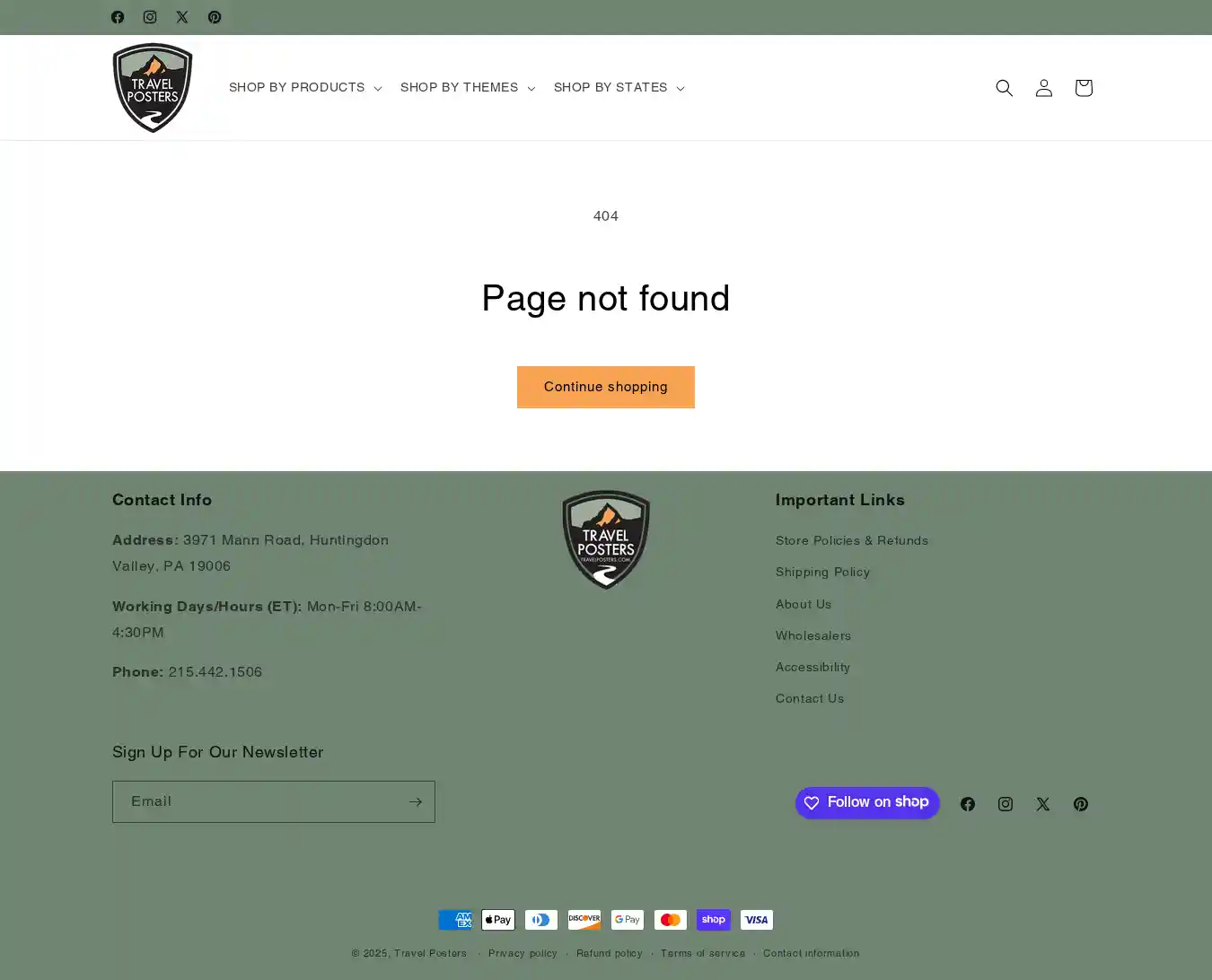The width and height of the screenshot is (1212, 980).
Task: Go to the Shipping Policy link
Action: [822, 572]
